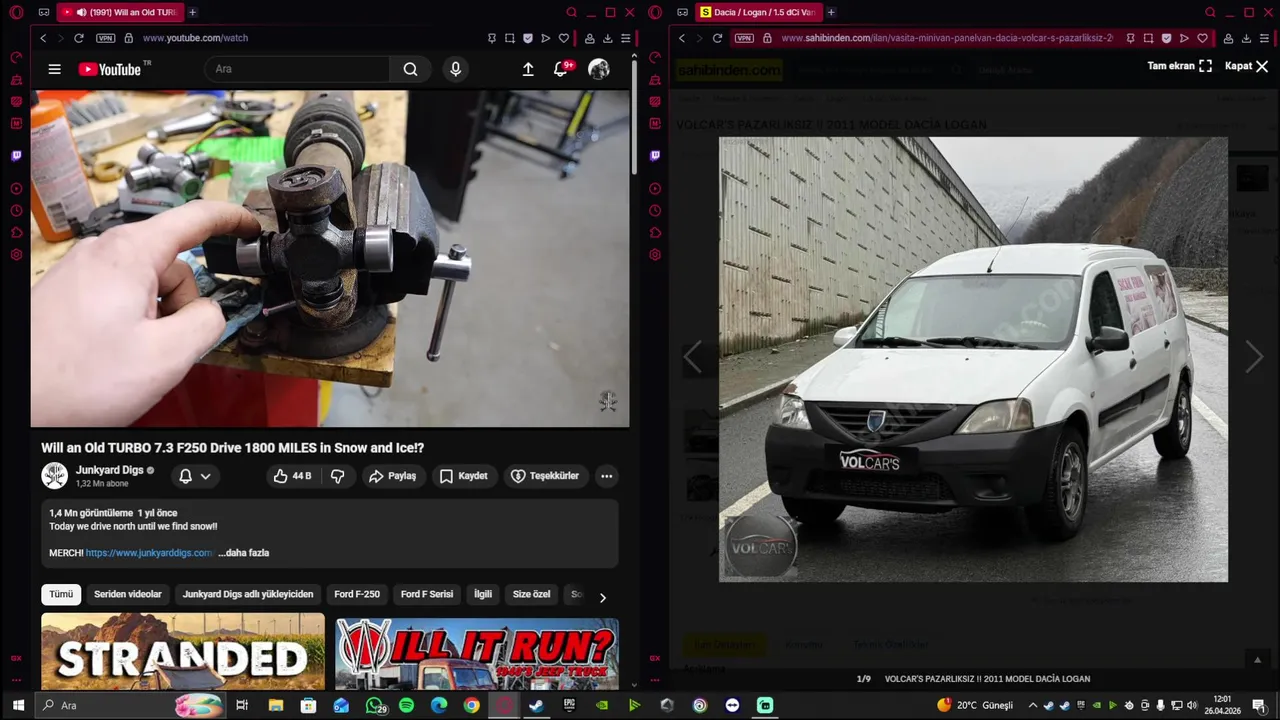Screen dimensions: 1280x720
Task: Open easy setup menu in YouTube window
Action: point(625,38)
